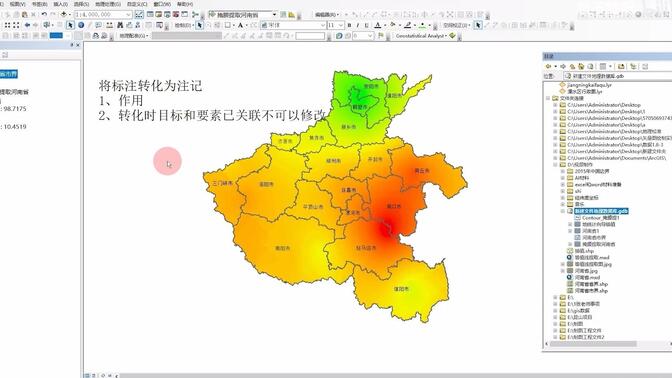Click the Geostatistical Wizard icon
Viewport: 672px width, 378px height.
452,36
